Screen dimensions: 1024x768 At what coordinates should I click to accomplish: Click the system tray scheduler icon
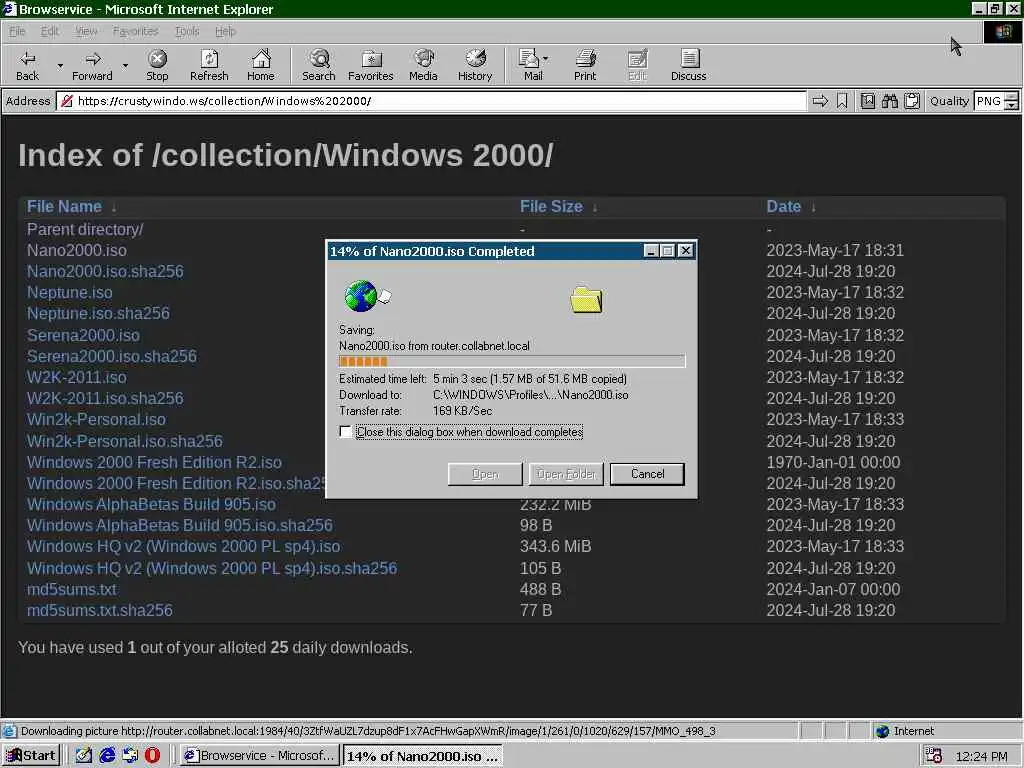tap(933, 756)
